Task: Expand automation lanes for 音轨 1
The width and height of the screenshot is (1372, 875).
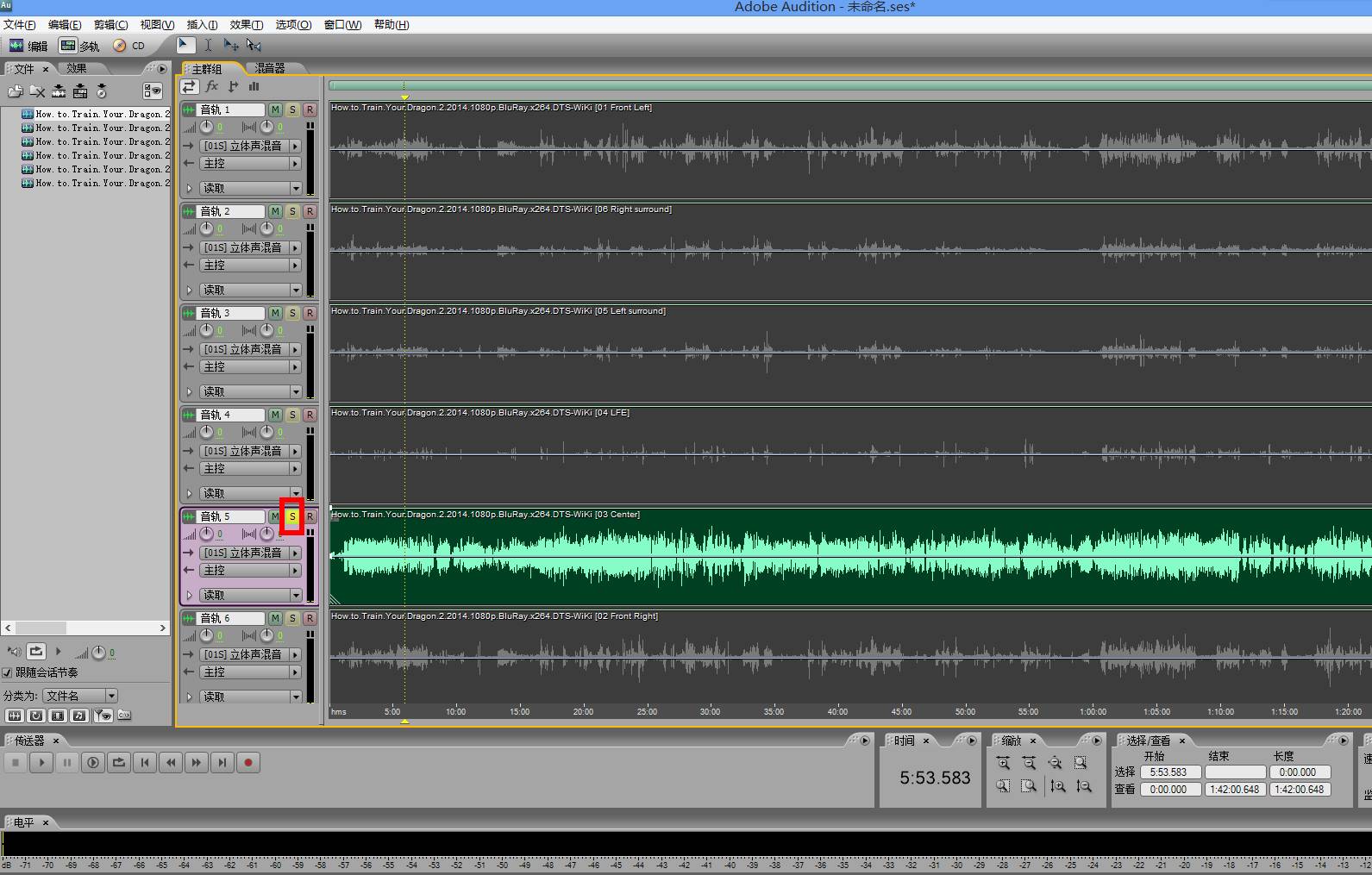Action: click(x=190, y=188)
